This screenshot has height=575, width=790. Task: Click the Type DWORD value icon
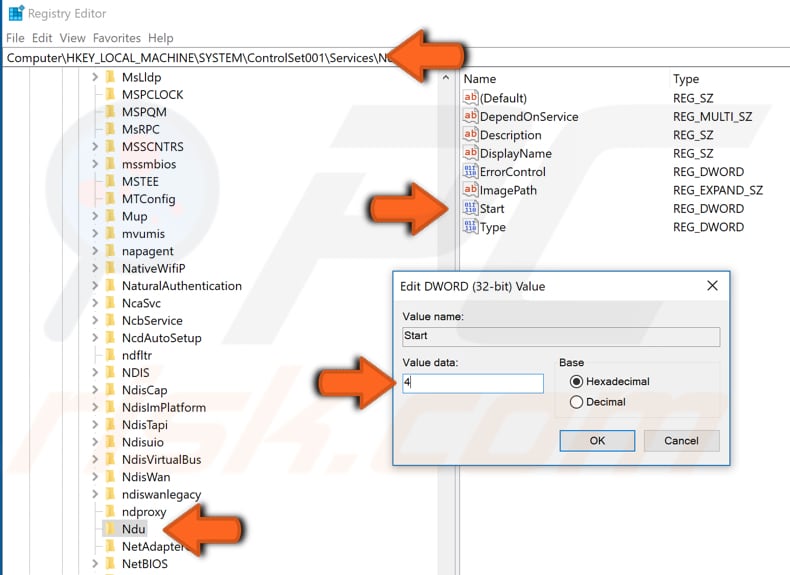470,227
